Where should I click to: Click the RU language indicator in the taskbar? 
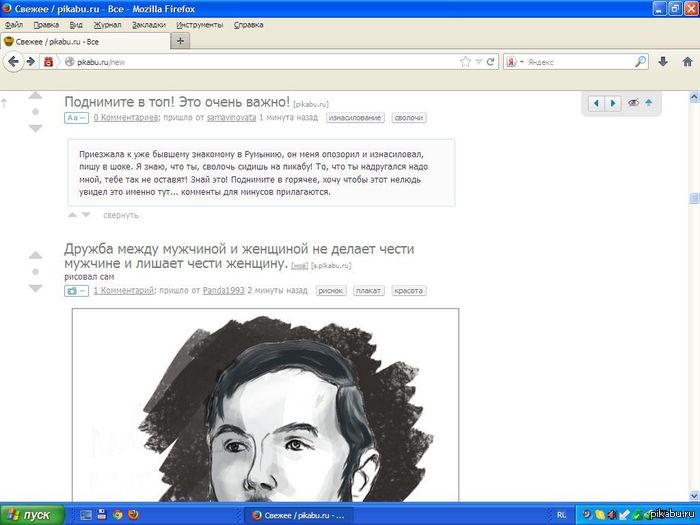point(562,515)
